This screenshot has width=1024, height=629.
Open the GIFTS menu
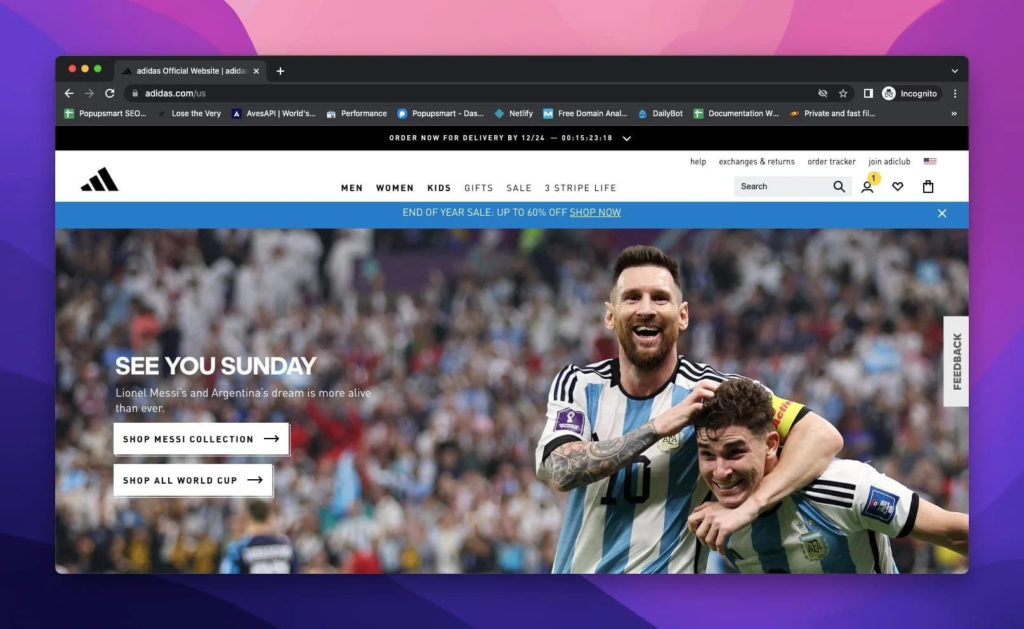coord(479,188)
